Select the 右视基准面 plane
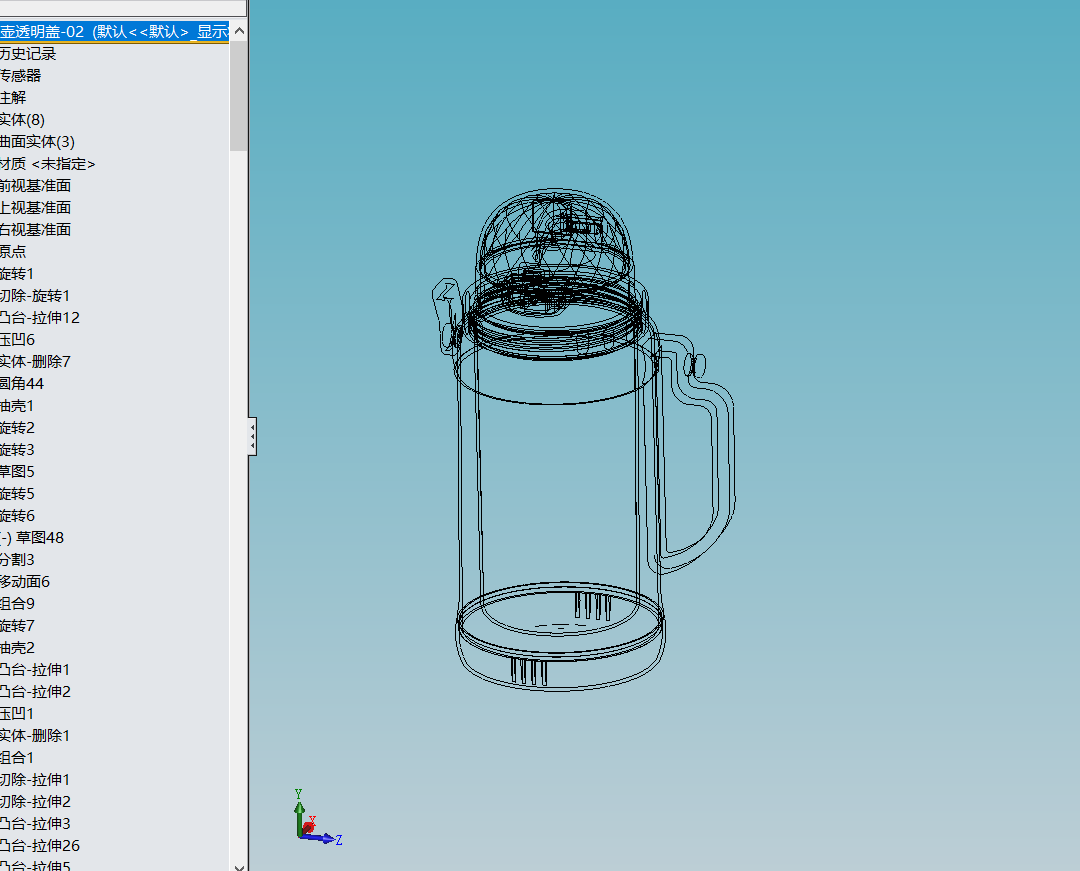 click(x=35, y=230)
